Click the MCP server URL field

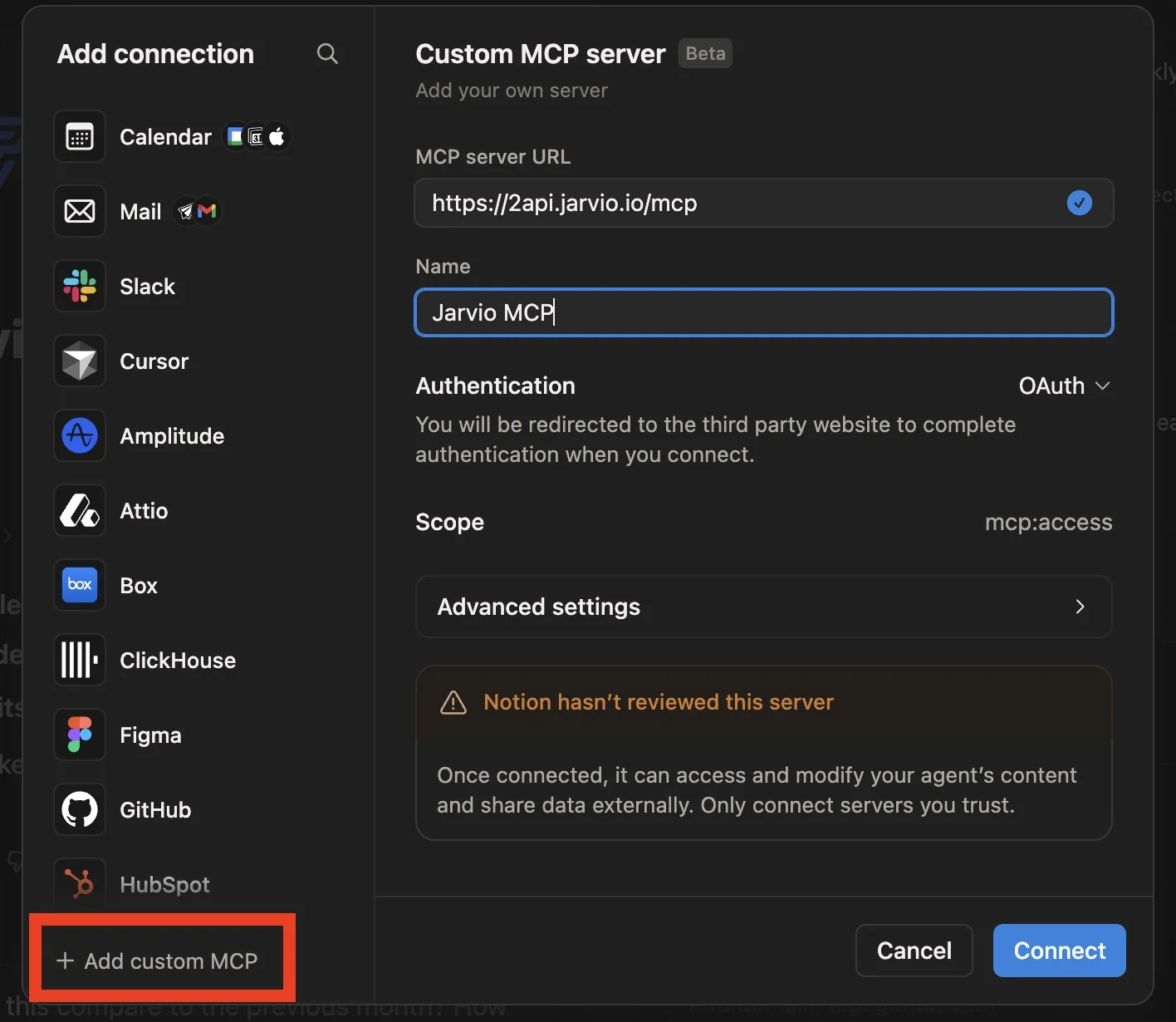763,203
